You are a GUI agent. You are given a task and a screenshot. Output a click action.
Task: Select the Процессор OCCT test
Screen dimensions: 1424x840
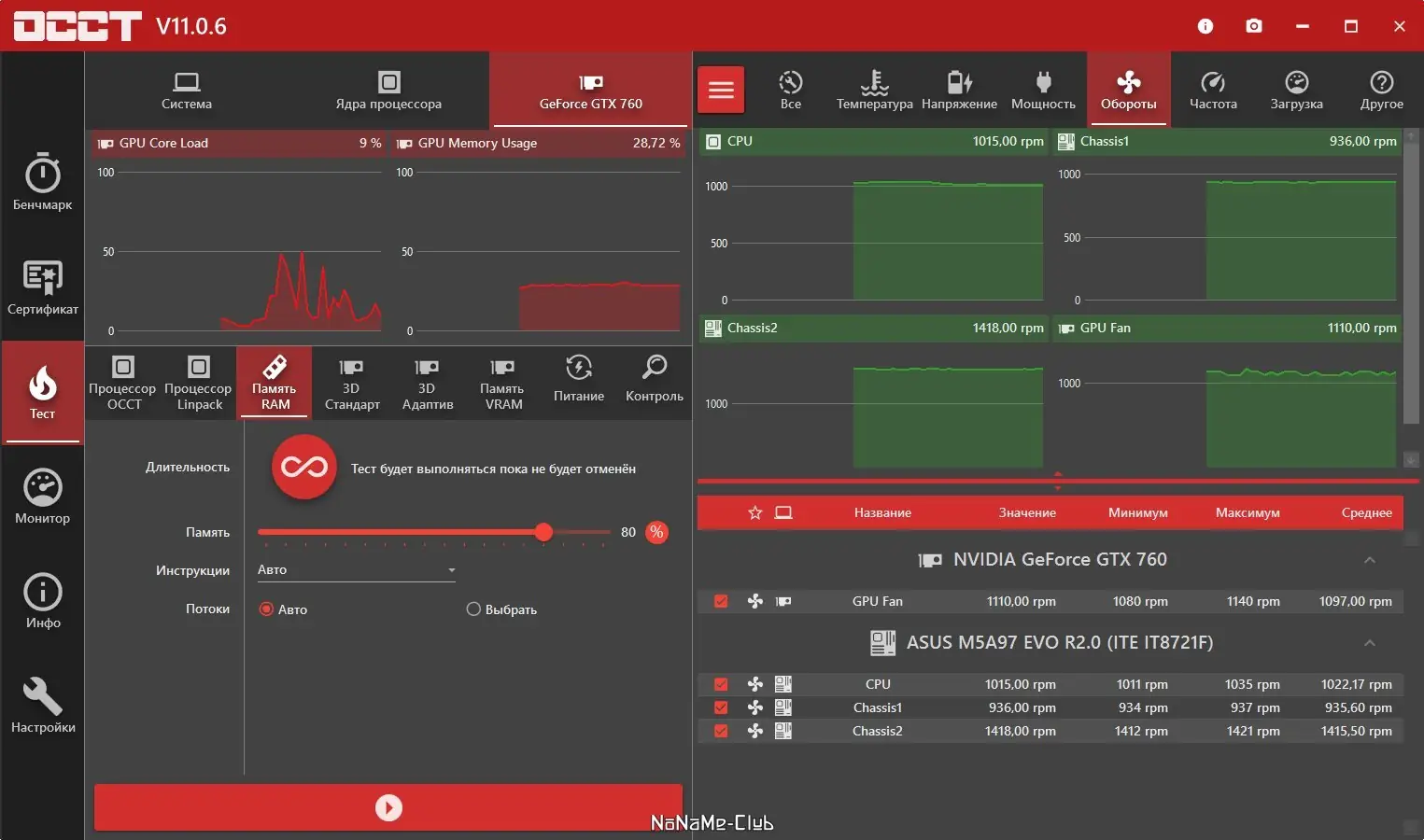(123, 383)
